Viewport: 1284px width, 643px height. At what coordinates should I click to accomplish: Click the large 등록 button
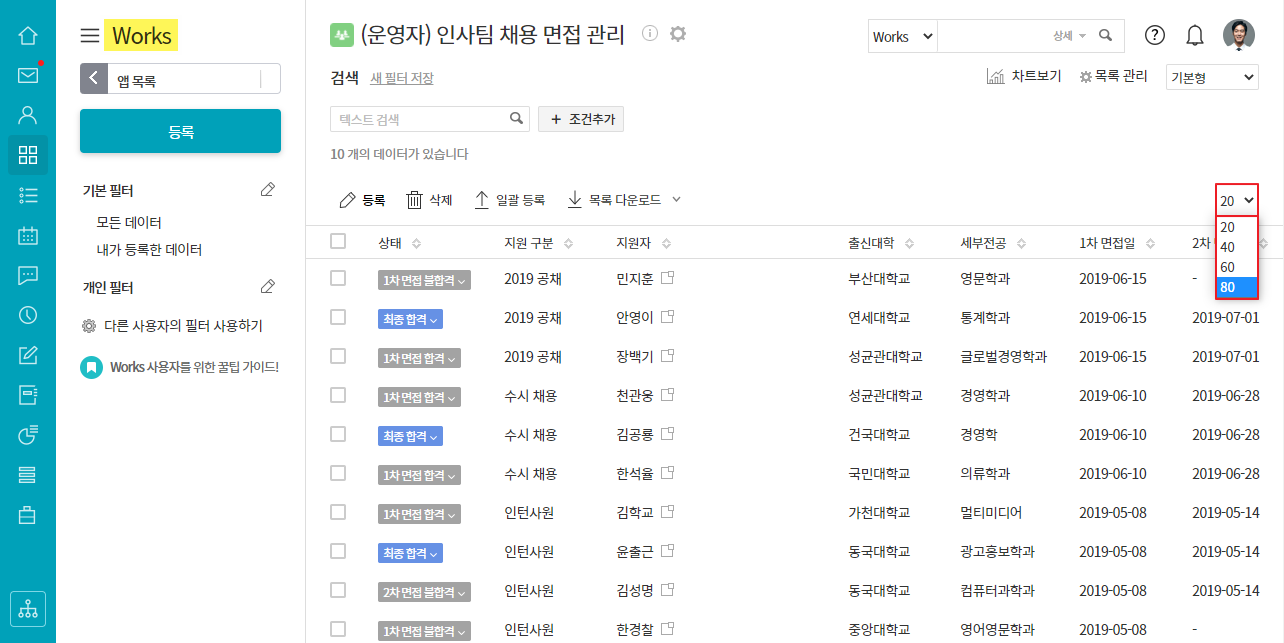[x=180, y=131]
